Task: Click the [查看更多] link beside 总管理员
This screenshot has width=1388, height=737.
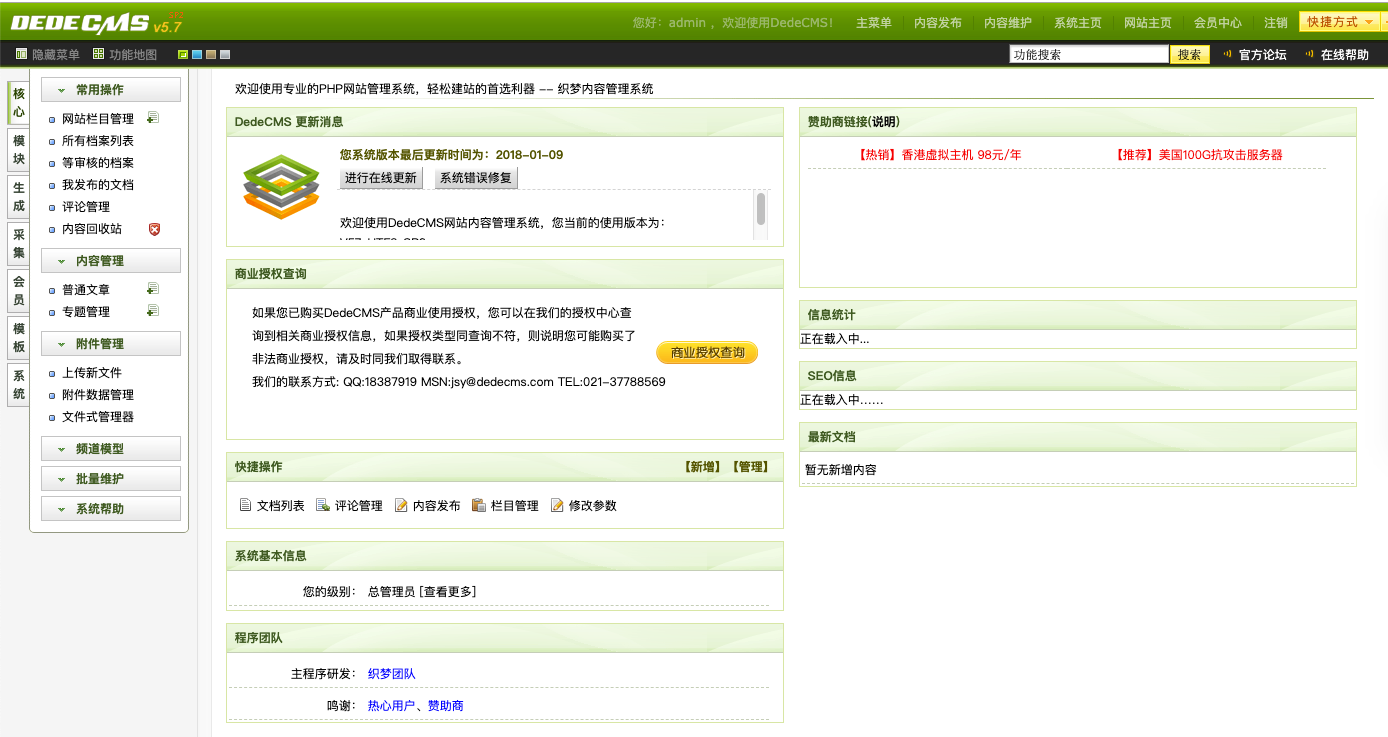Action: tap(448, 592)
